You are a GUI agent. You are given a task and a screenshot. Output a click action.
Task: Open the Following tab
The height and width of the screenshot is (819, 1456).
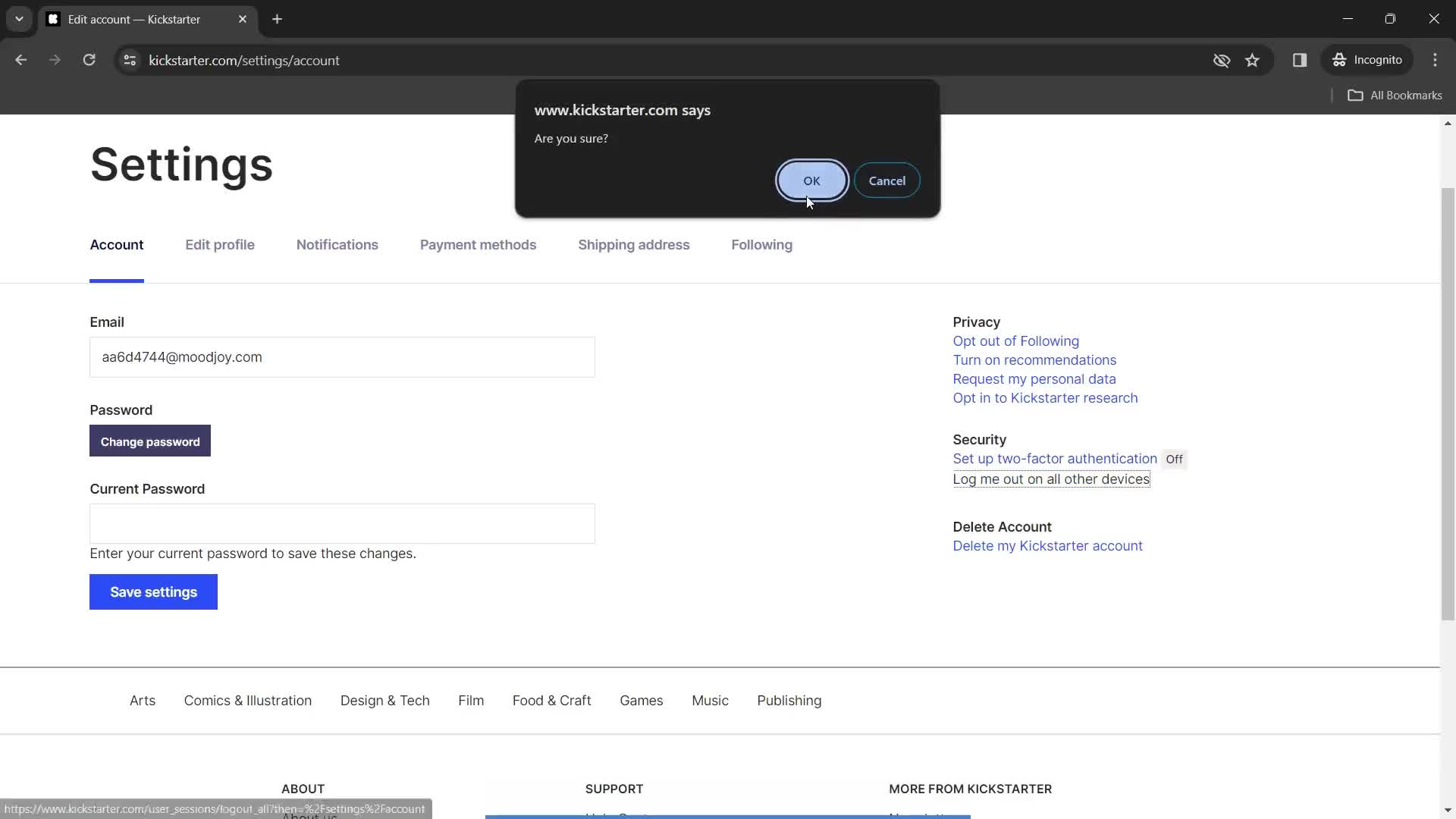761,245
